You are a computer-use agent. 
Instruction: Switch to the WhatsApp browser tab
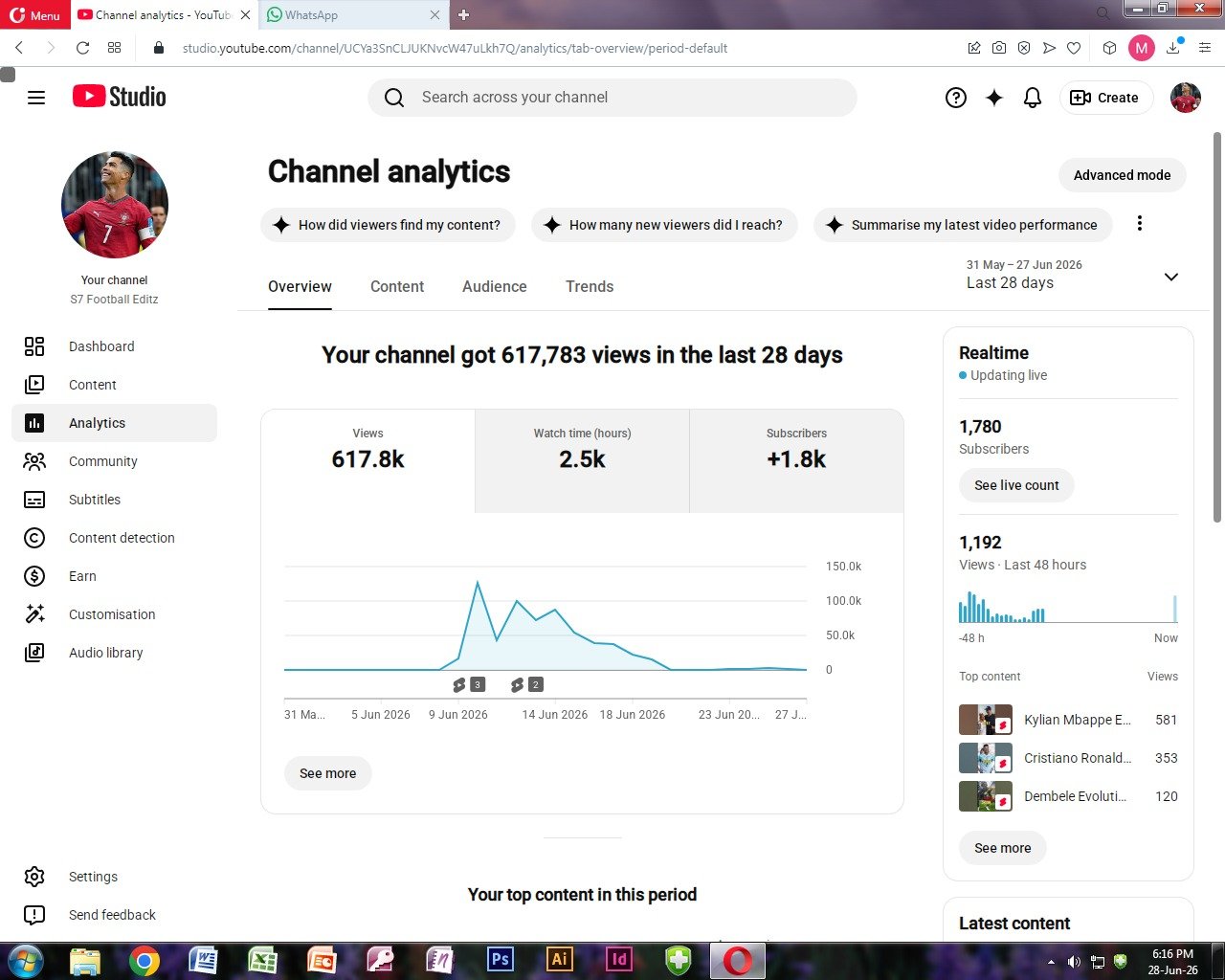[352, 15]
